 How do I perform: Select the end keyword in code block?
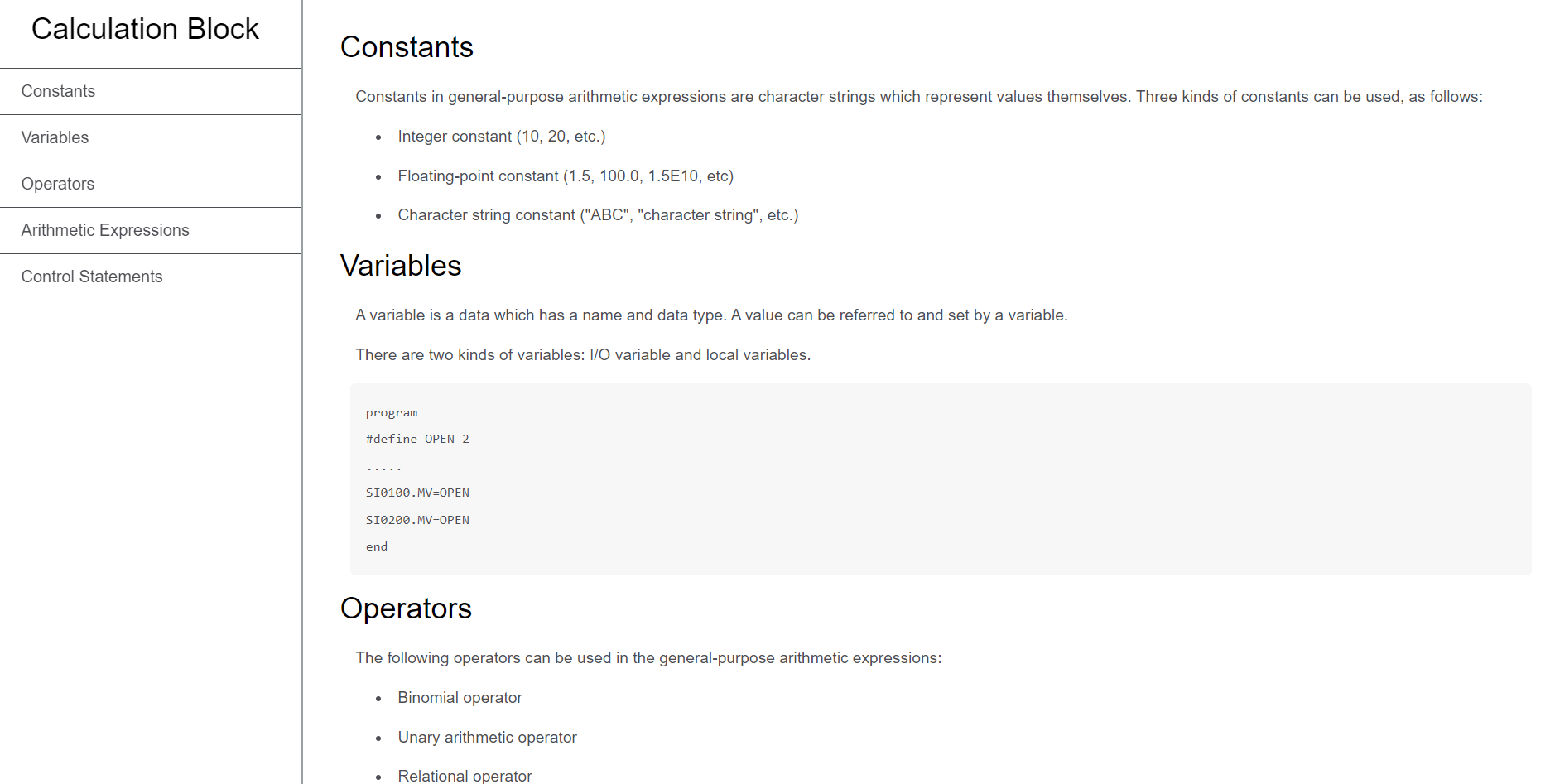(x=376, y=546)
